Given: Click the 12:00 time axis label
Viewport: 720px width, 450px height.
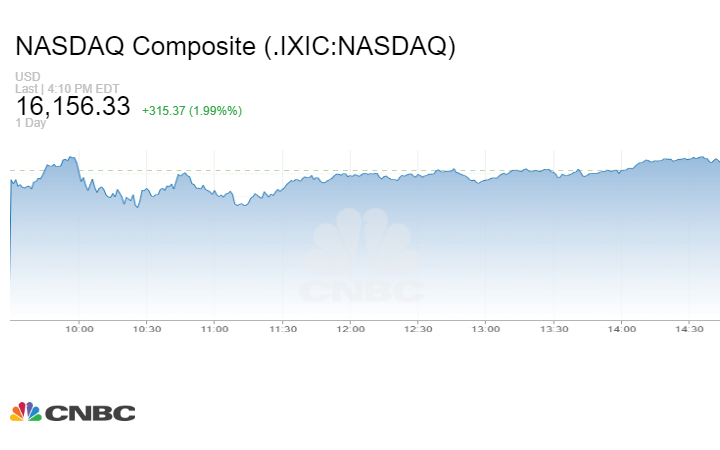Looking at the screenshot, I should [x=350, y=329].
